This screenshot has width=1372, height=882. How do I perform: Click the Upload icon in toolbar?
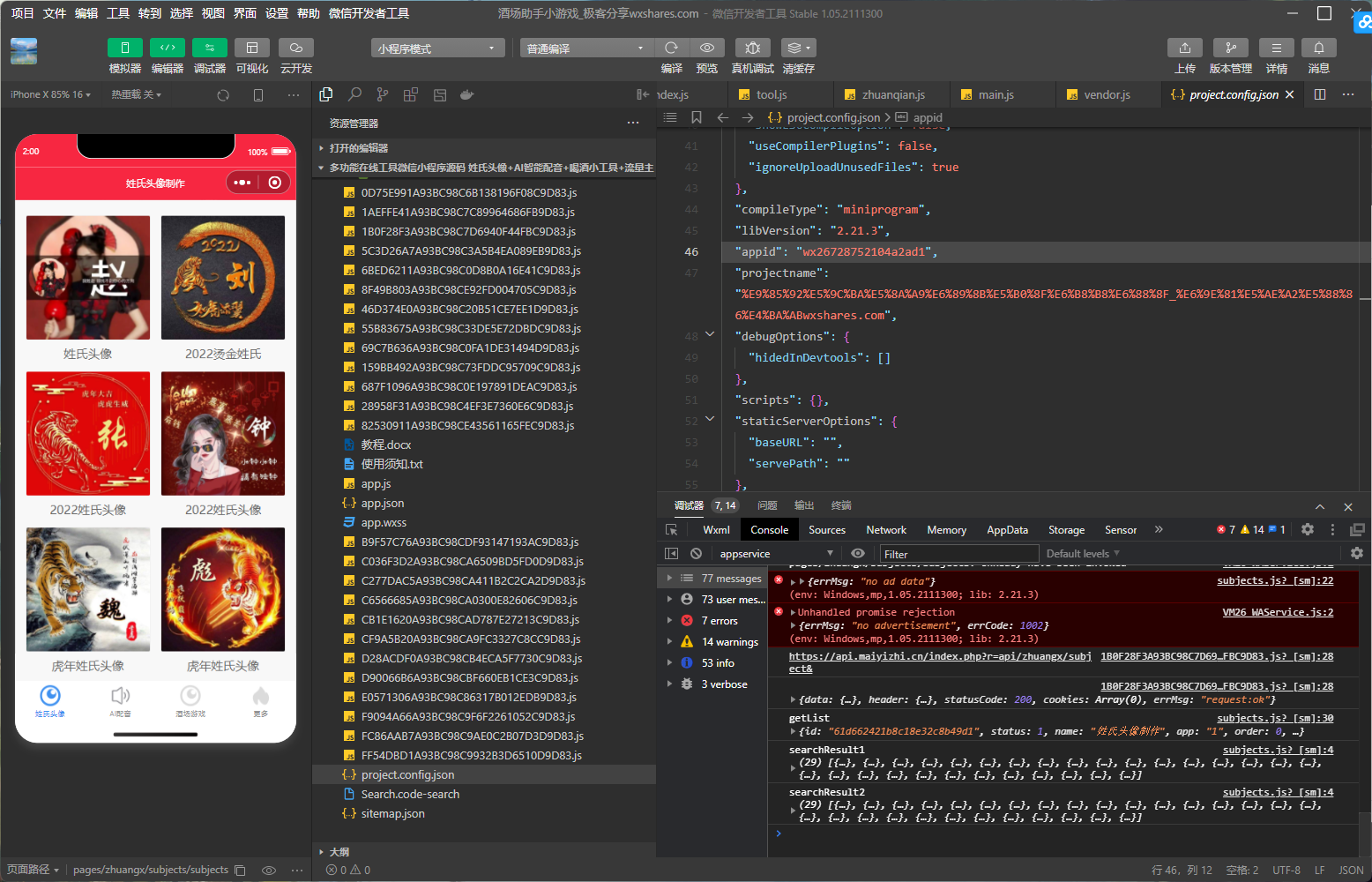[1184, 48]
